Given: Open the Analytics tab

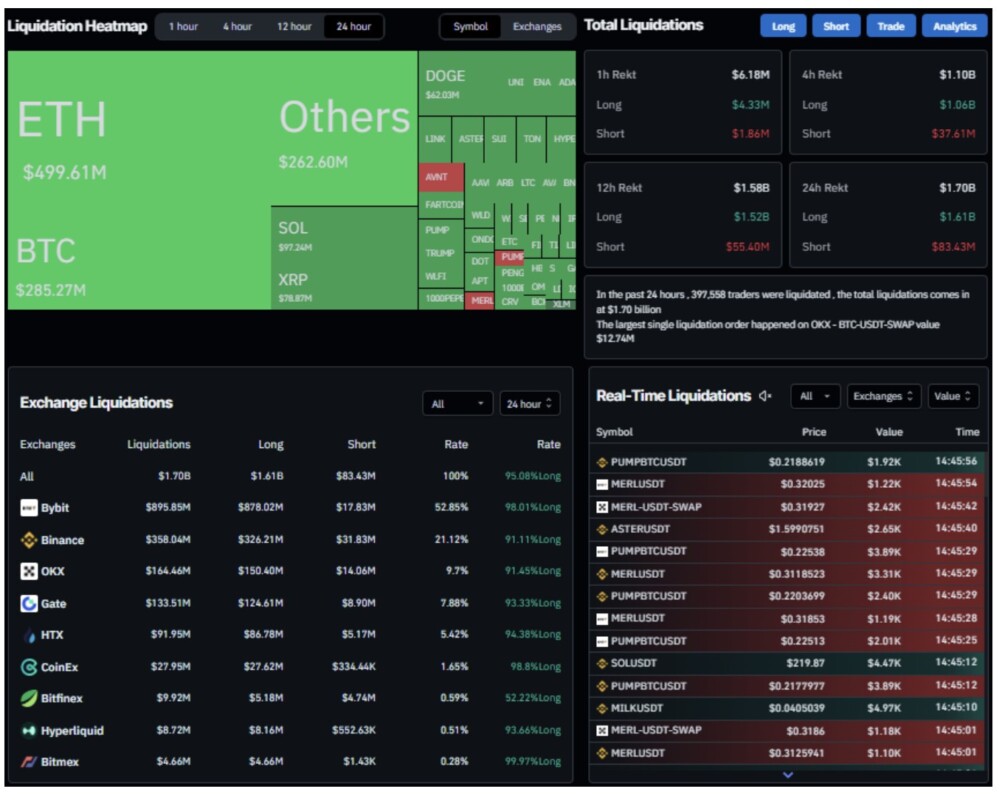Looking at the screenshot, I should click(x=954, y=27).
